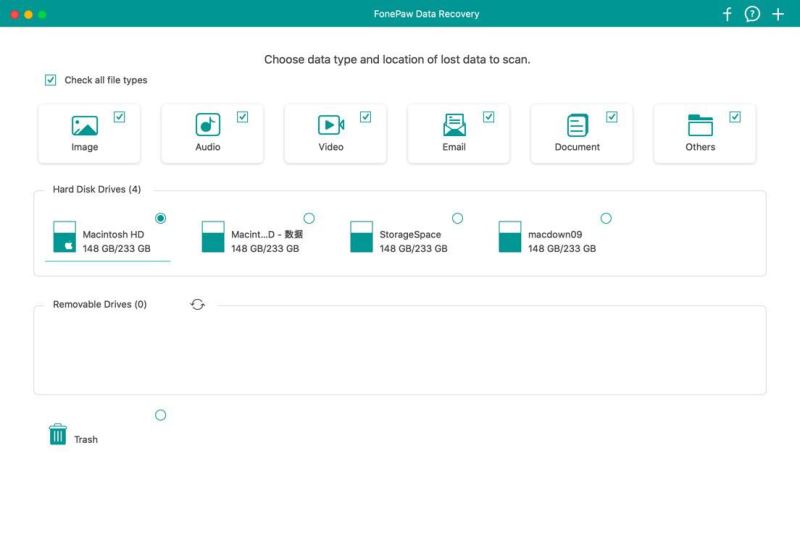This screenshot has width=800, height=540.
Task: Click the Audio music note icon
Action: click(208, 125)
